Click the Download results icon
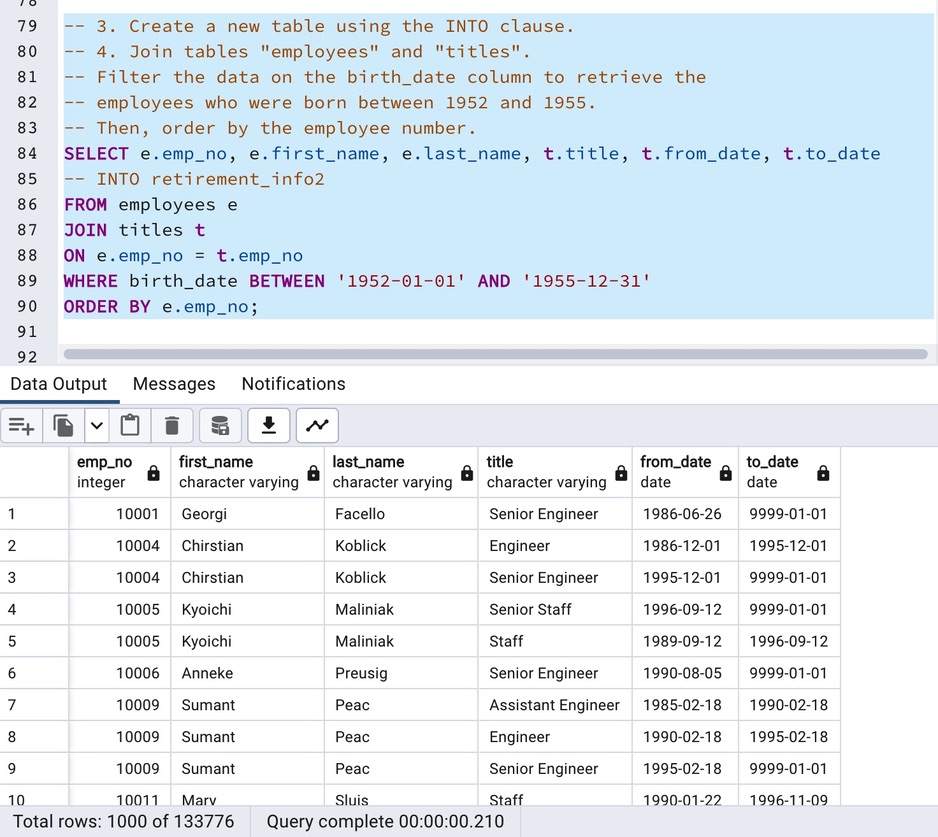Screen dimensions: 938x837 click(x=269, y=426)
